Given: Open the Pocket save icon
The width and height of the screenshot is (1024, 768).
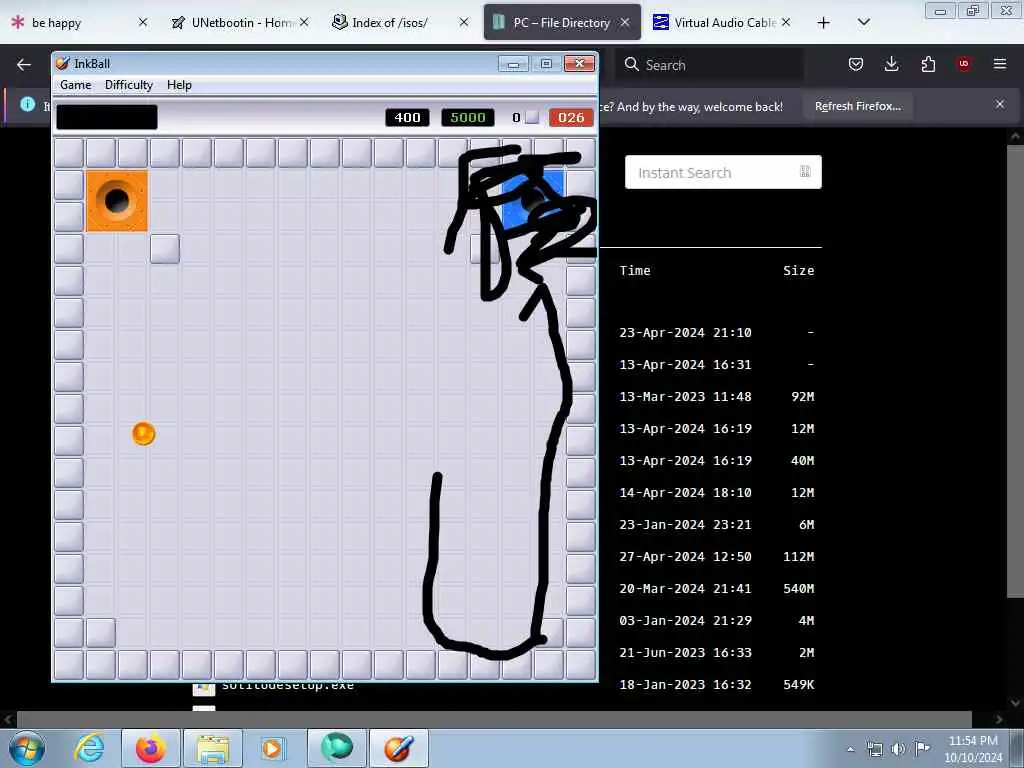Looking at the screenshot, I should click(x=856, y=64).
